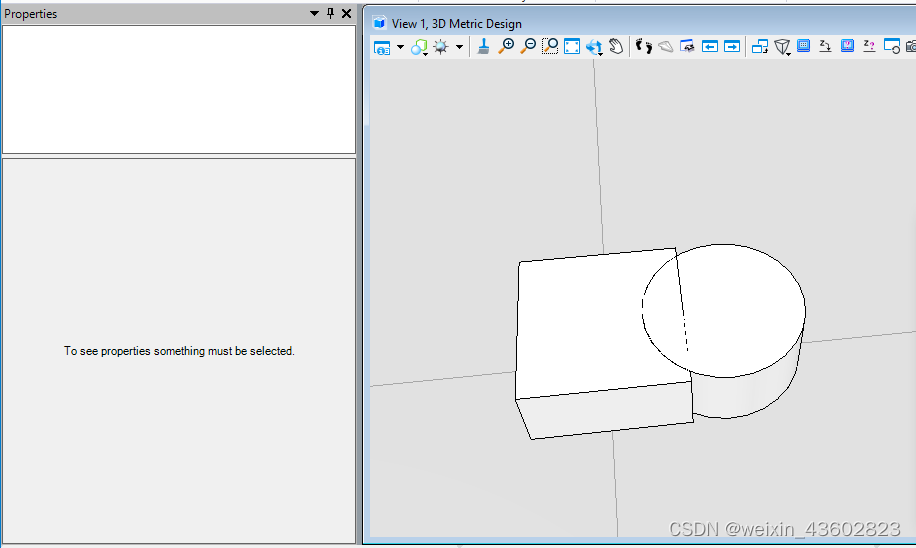The width and height of the screenshot is (916, 548).
Task: Click the view window refresh icon
Action: 891,47
